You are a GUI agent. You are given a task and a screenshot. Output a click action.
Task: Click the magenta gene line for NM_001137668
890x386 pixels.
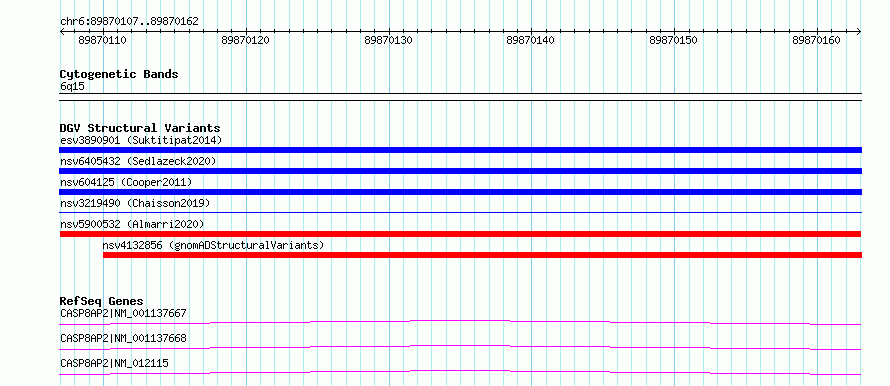pyautogui.click(x=460, y=347)
